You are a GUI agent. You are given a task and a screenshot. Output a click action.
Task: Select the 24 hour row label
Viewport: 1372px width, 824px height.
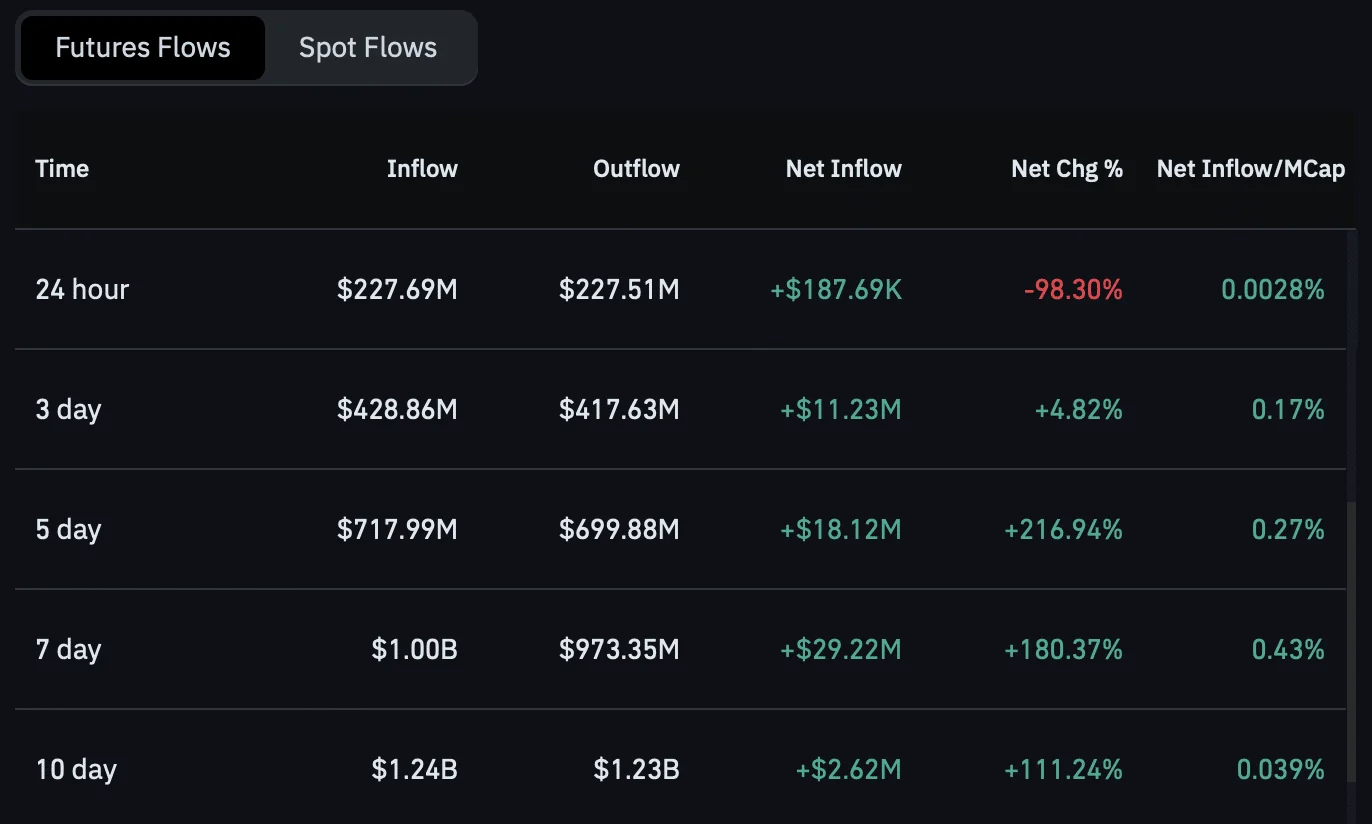pyautogui.click(x=83, y=290)
